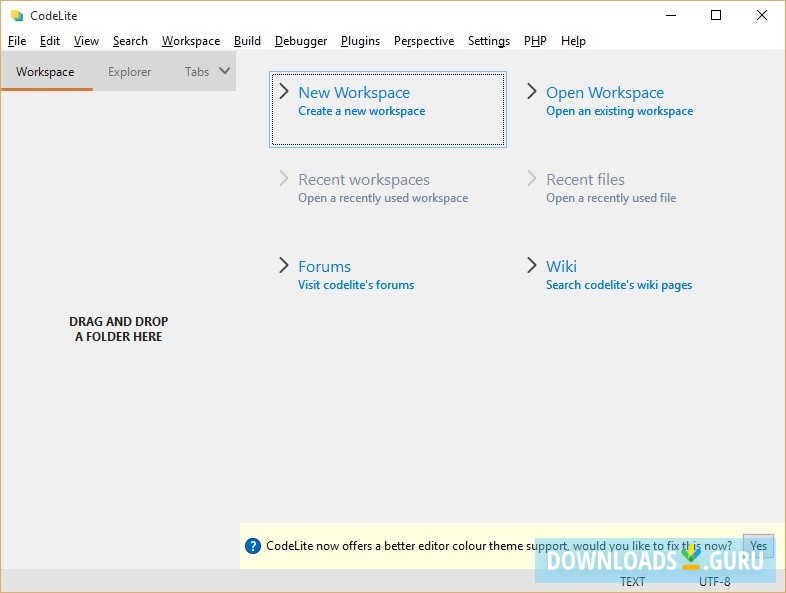Image resolution: width=786 pixels, height=593 pixels.
Task: Open the Workspace menu
Action: (190, 41)
